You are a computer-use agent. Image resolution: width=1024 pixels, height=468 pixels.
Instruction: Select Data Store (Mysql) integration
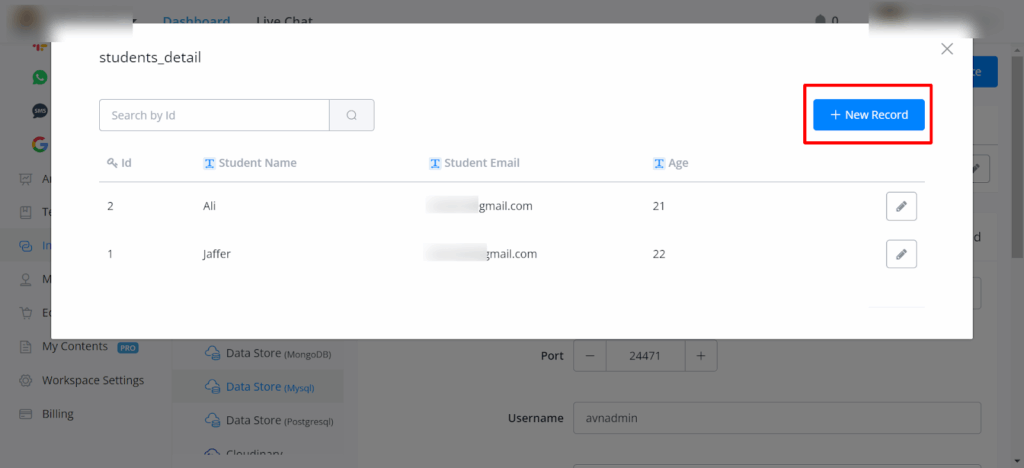(x=258, y=386)
